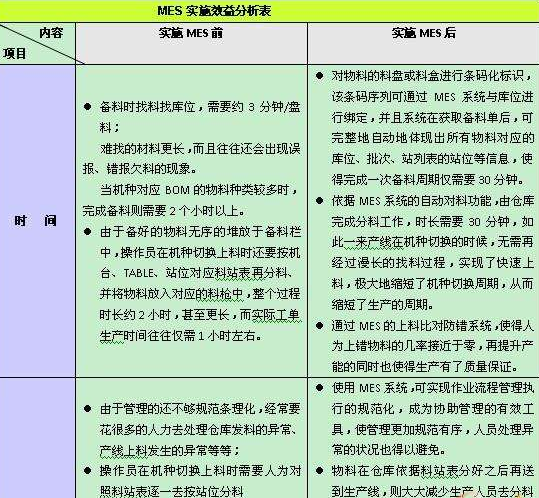This screenshot has width=539, height=498.
Task: Click bullet before 使用 MES 系统,可实现
Action: 319,388
